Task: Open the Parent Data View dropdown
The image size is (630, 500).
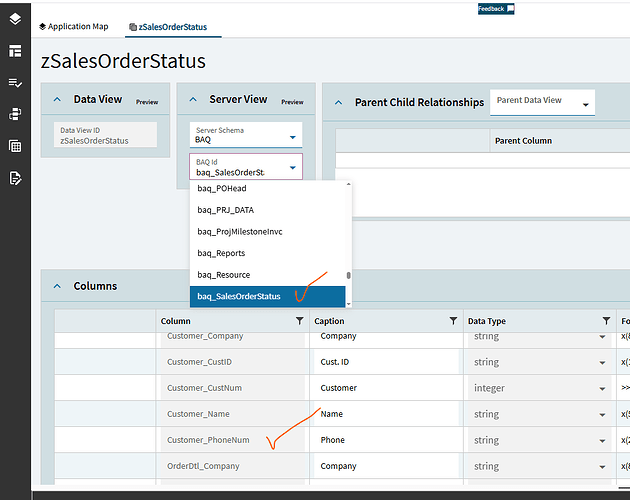Action: (x=585, y=103)
